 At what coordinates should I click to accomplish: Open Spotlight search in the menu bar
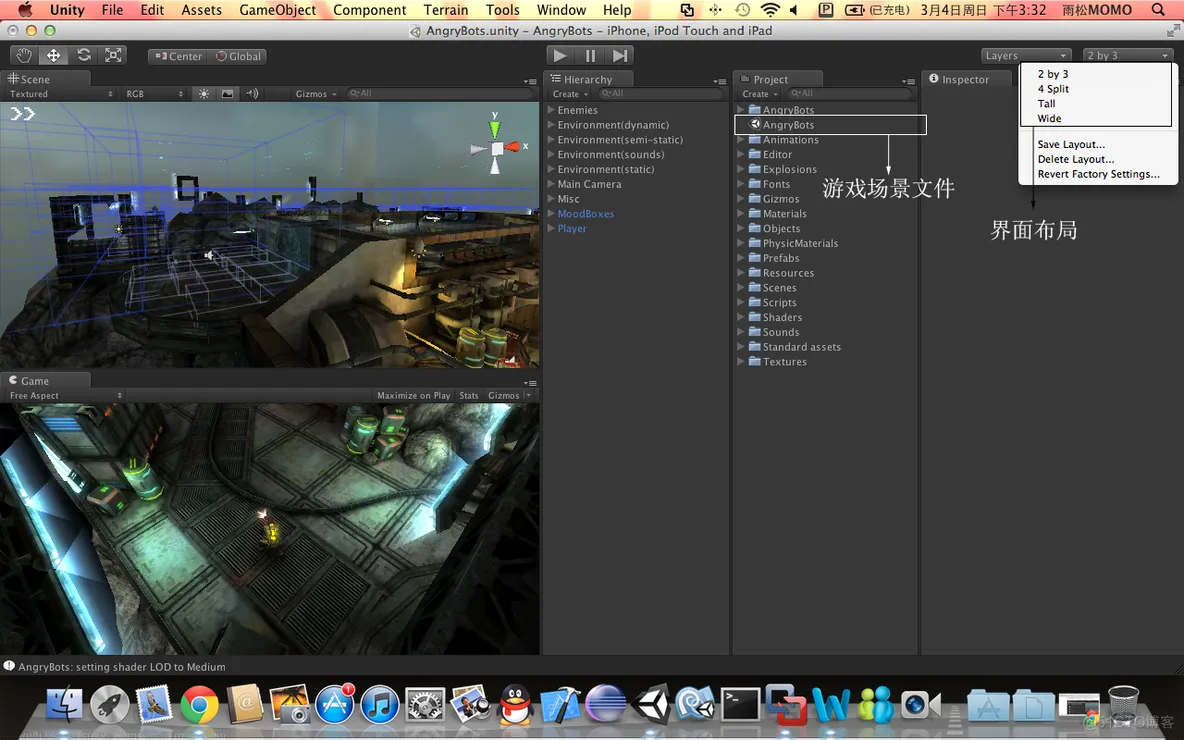point(1158,10)
